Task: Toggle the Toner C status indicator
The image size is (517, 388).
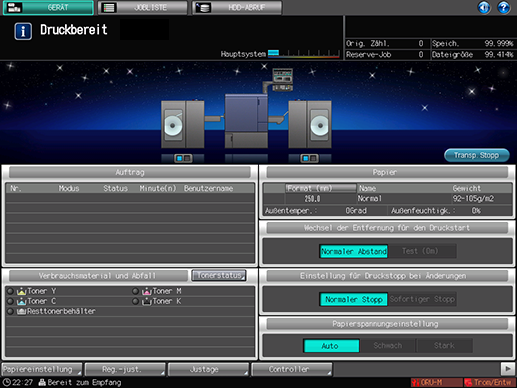Action: click(x=10, y=301)
